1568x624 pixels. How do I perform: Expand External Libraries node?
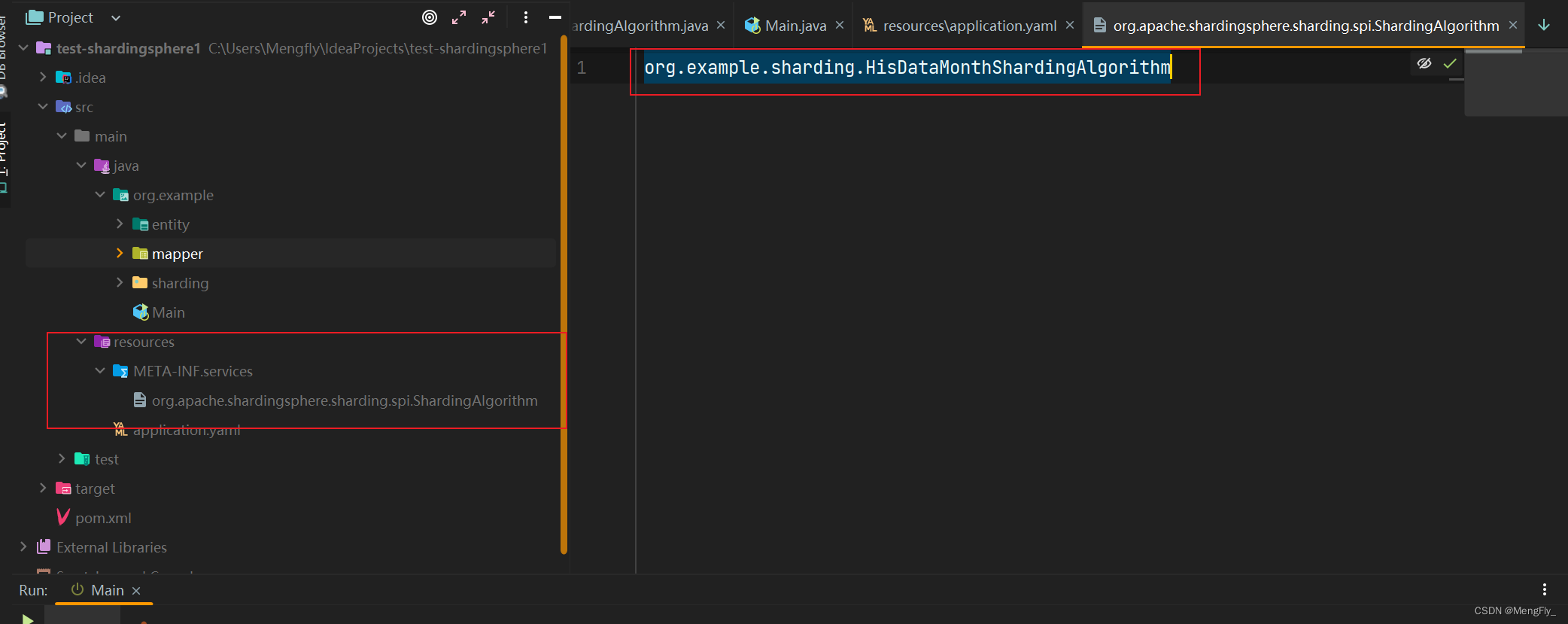pos(23,547)
